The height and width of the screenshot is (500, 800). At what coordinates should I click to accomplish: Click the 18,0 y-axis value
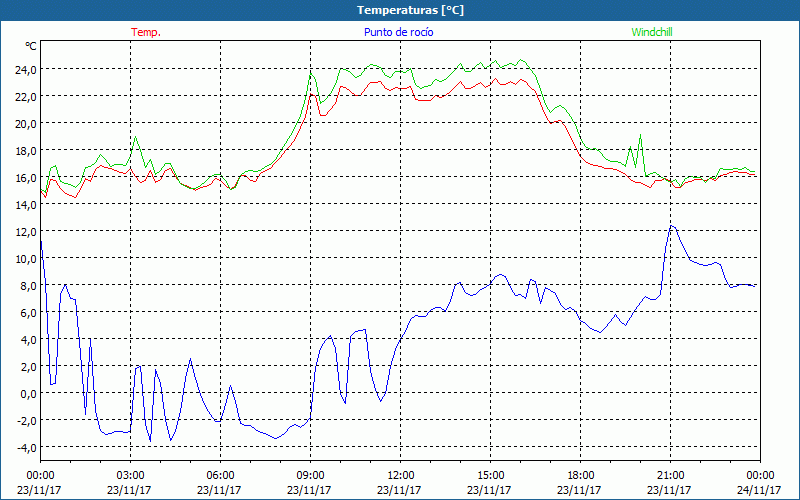[x=26, y=151]
